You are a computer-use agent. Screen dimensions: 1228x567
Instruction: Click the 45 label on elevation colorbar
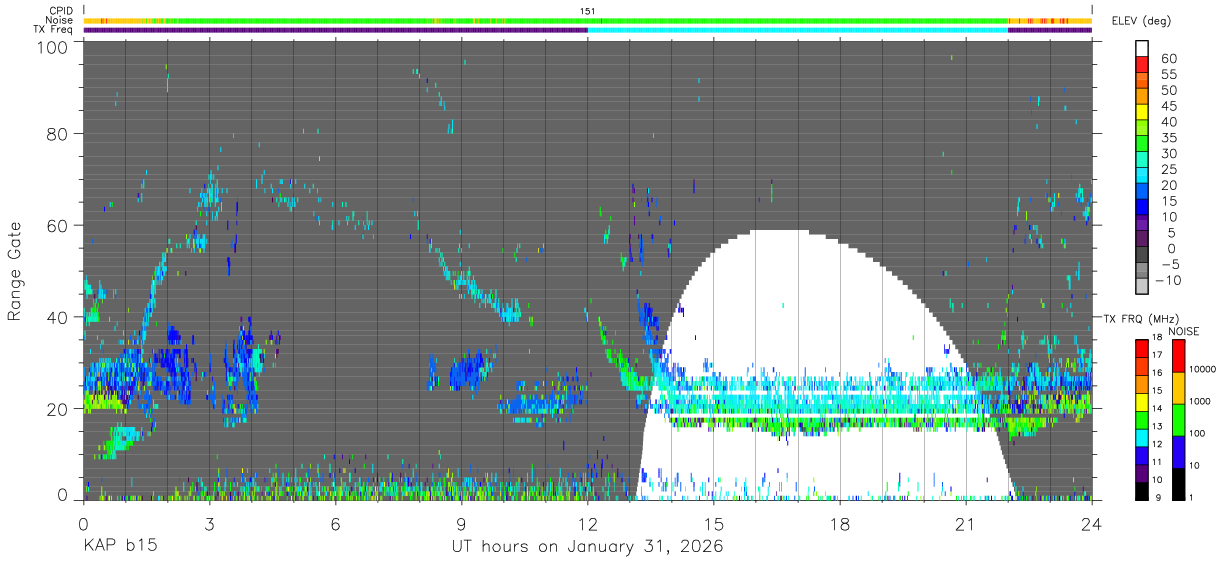(x=1168, y=106)
